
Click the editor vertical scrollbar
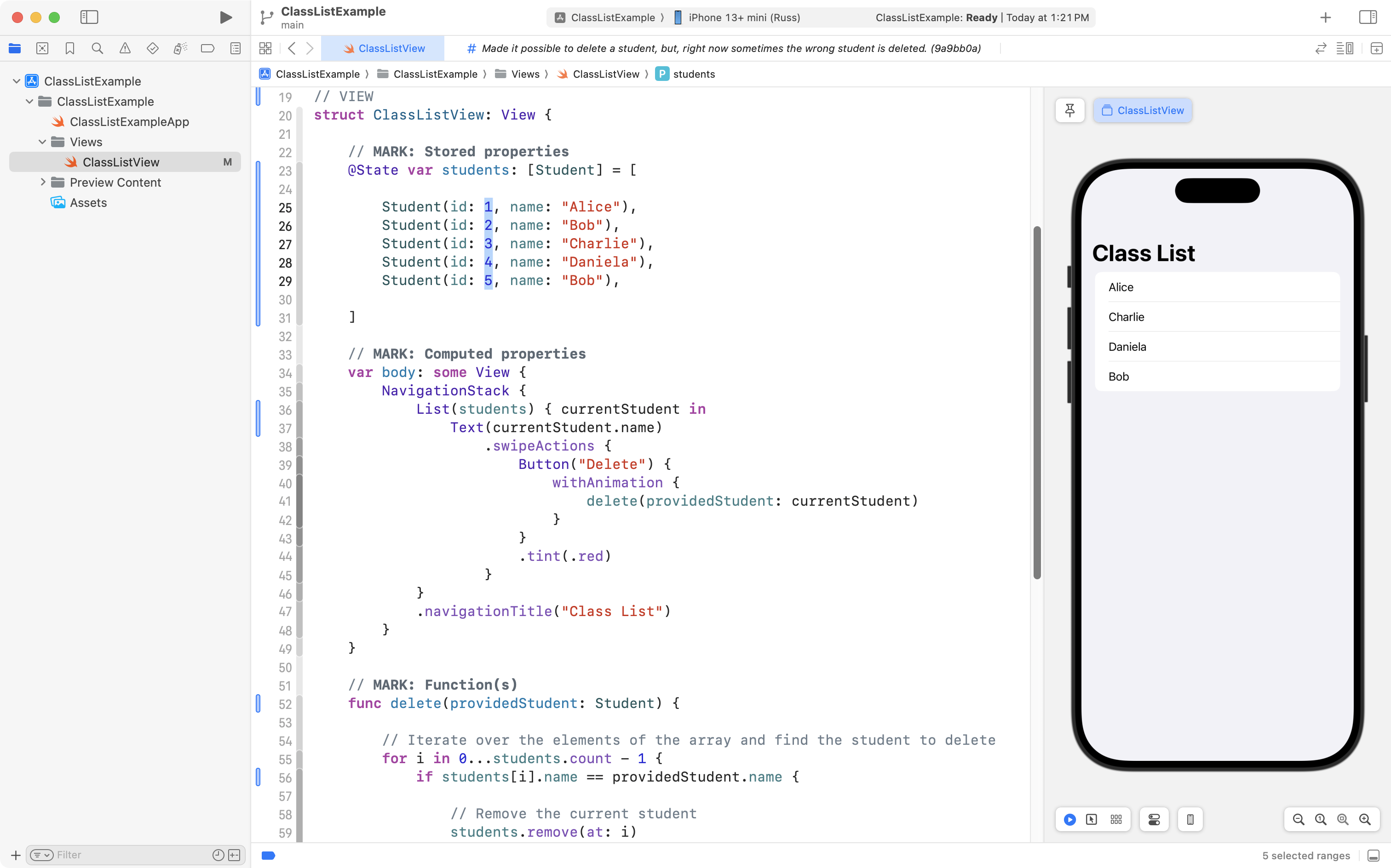(1037, 402)
